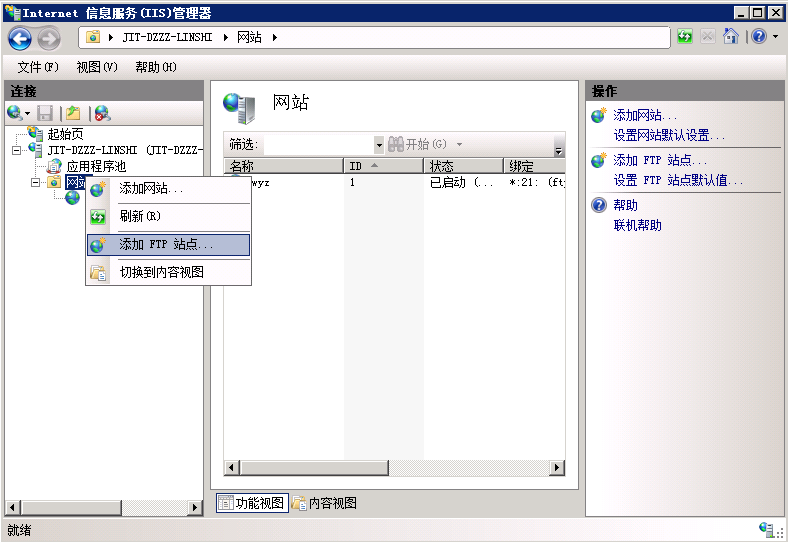Click the up-folder icon in 连接 toolbar
The image size is (788, 542).
tap(73, 114)
